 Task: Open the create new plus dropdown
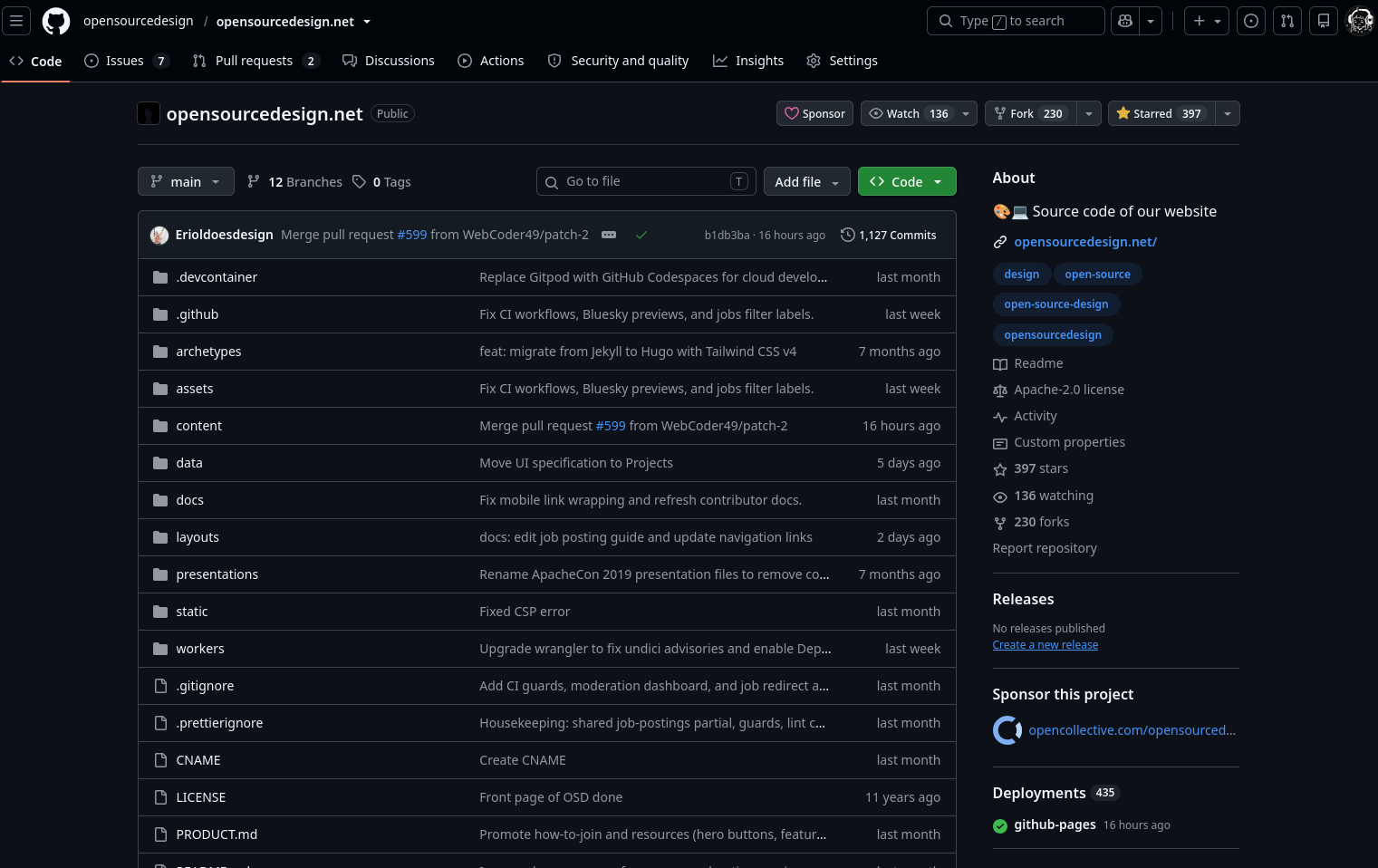point(1207,21)
